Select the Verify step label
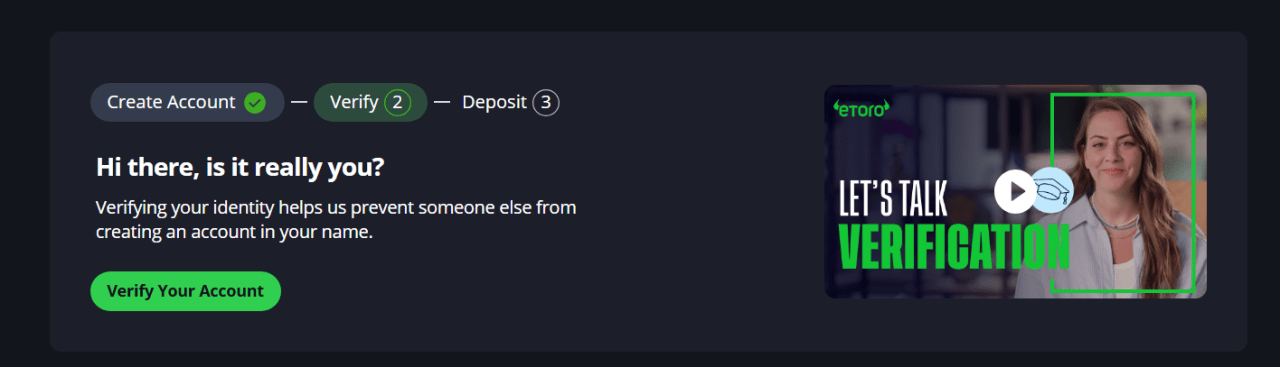Image resolution: width=1280 pixels, height=367 pixels. pos(354,102)
